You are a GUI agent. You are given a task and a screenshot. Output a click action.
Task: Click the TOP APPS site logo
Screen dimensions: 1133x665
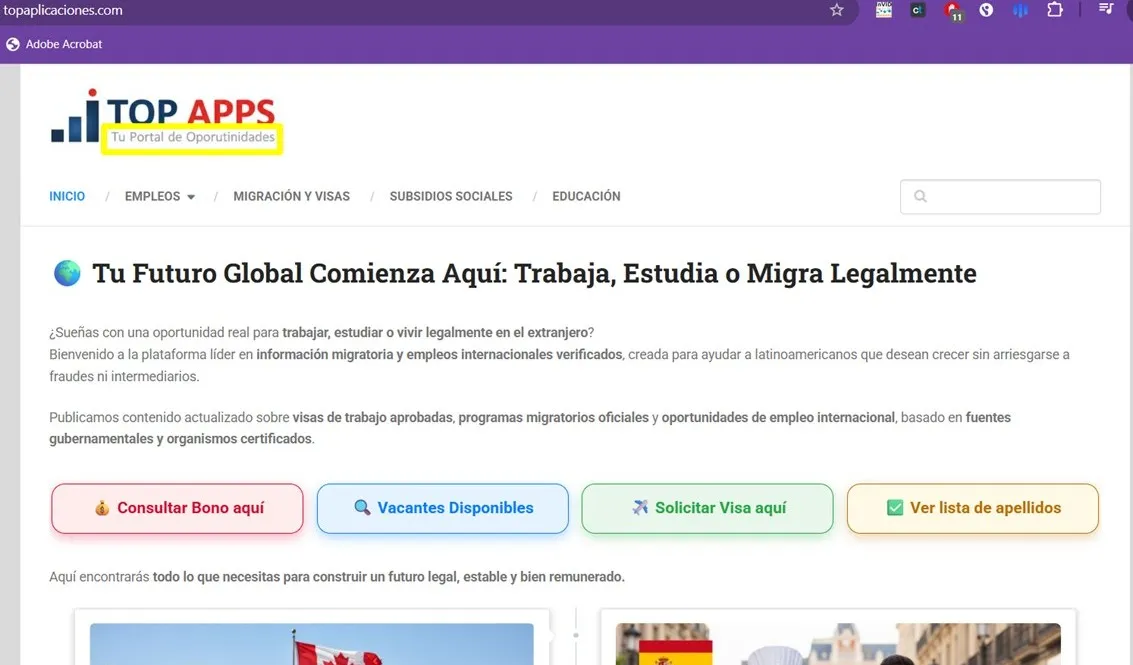(x=165, y=118)
